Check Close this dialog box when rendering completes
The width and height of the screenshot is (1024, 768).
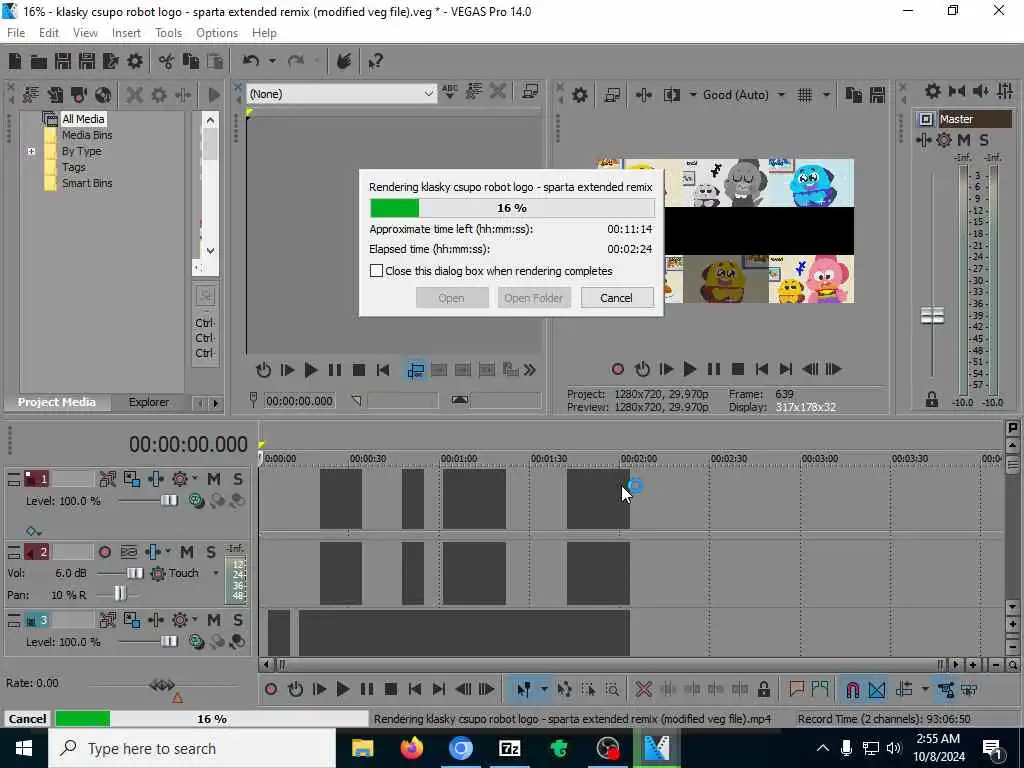(x=376, y=271)
